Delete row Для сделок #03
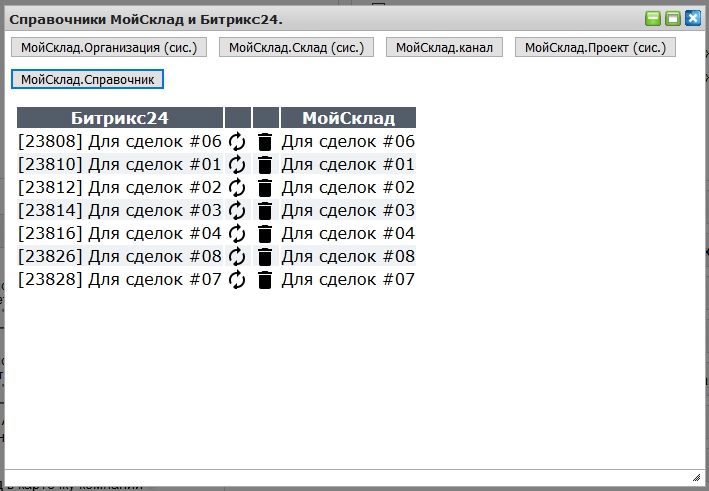709x491 pixels. pos(265,211)
